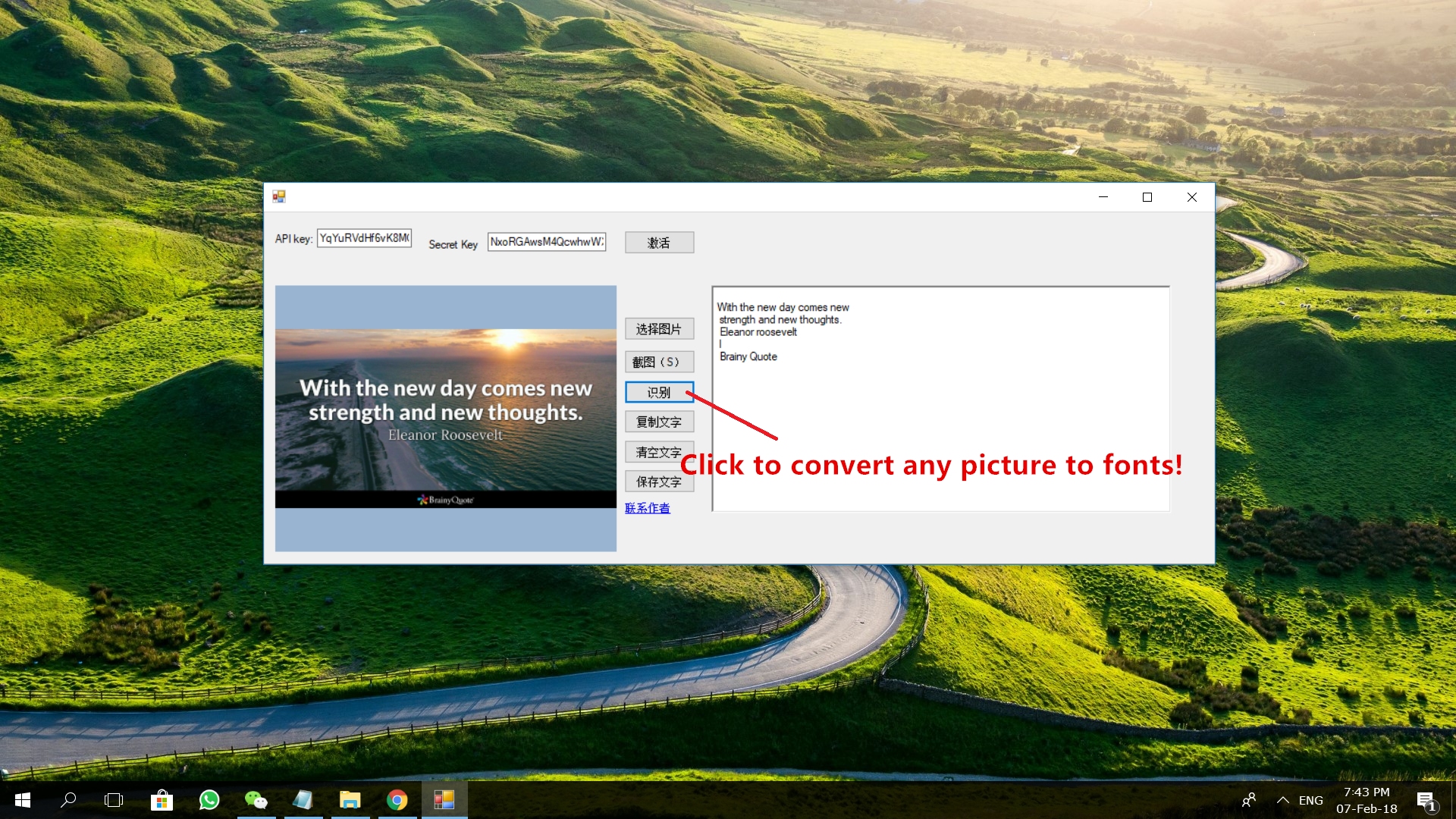Click the loaded quote image preview
The width and height of the screenshot is (1456, 819).
click(x=445, y=418)
